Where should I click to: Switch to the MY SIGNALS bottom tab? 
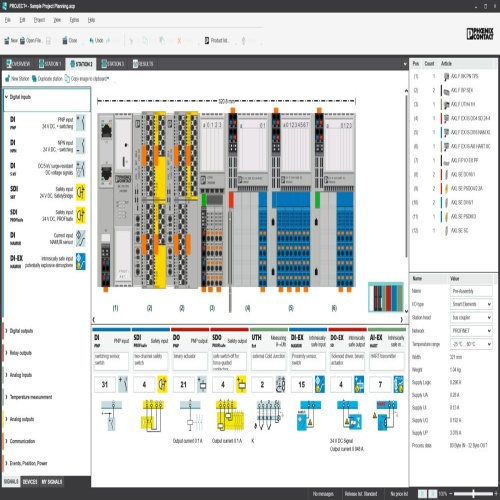[52, 482]
